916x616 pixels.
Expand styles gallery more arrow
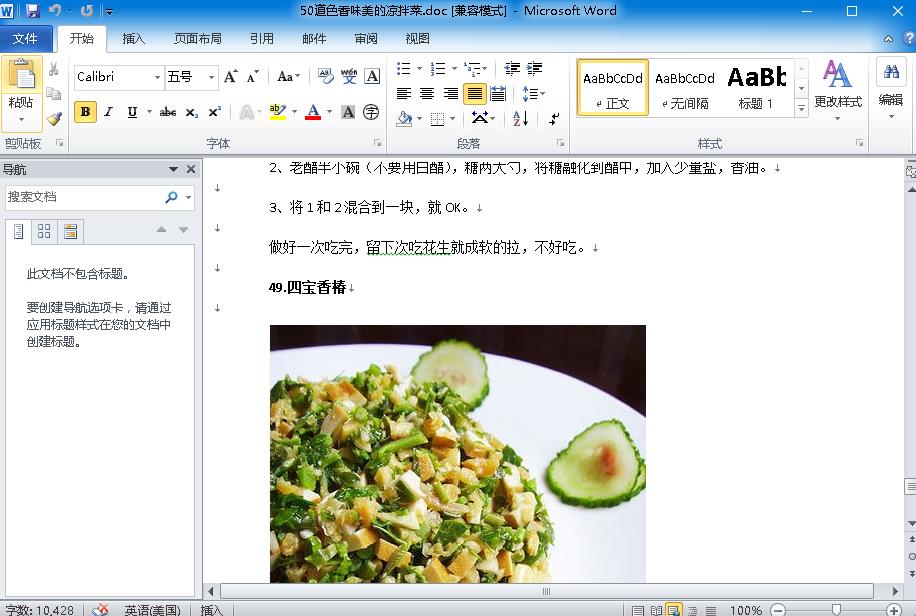click(802, 108)
